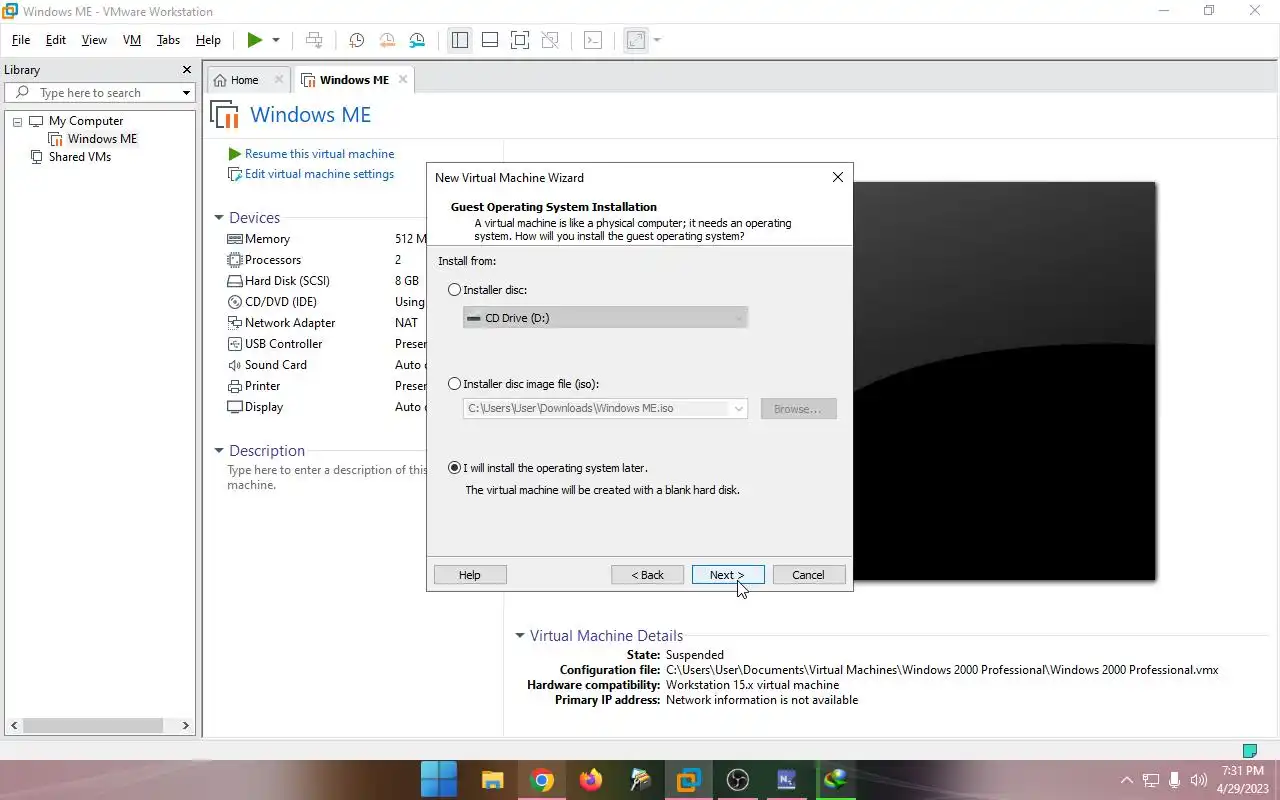Close the Library panel

click(x=186, y=70)
